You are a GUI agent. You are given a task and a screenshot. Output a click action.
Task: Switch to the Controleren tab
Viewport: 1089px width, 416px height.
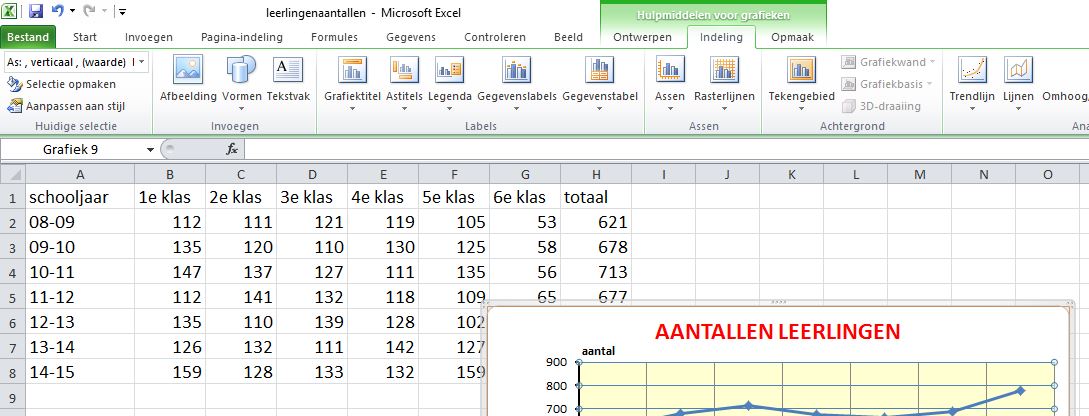tap(494, 38)
